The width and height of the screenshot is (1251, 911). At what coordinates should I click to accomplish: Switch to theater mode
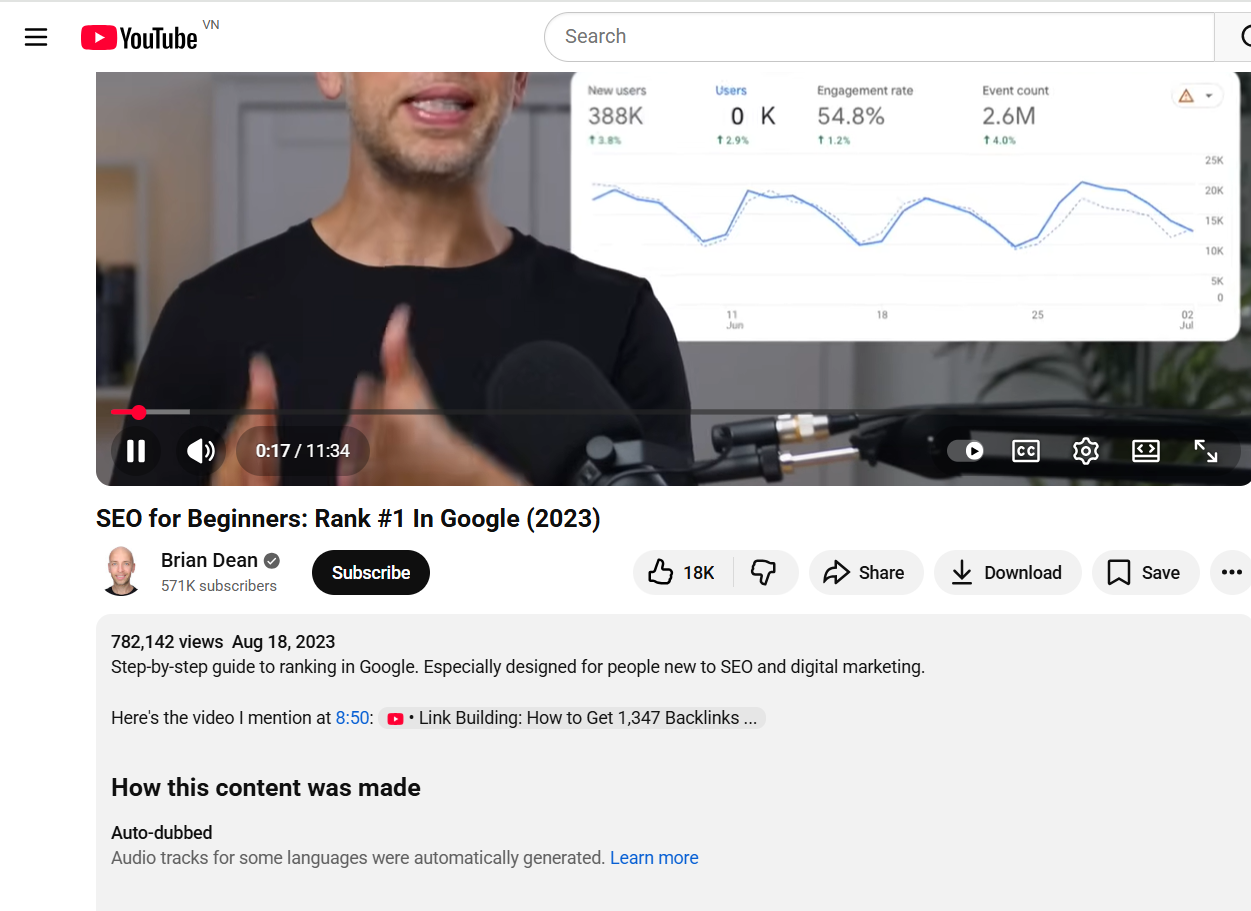(1146, 451)
